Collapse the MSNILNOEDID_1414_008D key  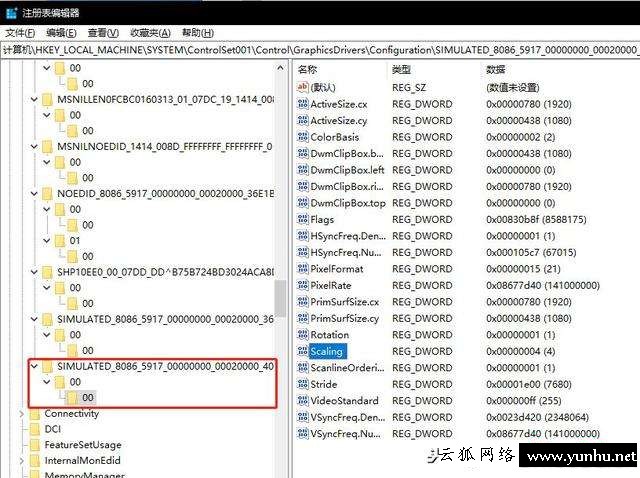point(34,147)
